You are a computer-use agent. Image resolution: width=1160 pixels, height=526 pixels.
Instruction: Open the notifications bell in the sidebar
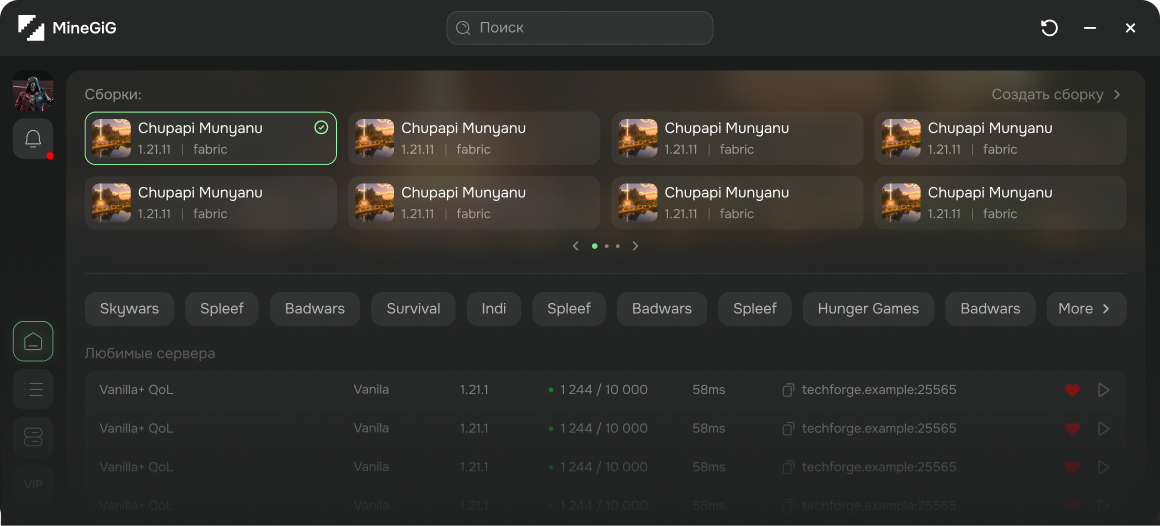pyautogui.click(x=33, y=138)
